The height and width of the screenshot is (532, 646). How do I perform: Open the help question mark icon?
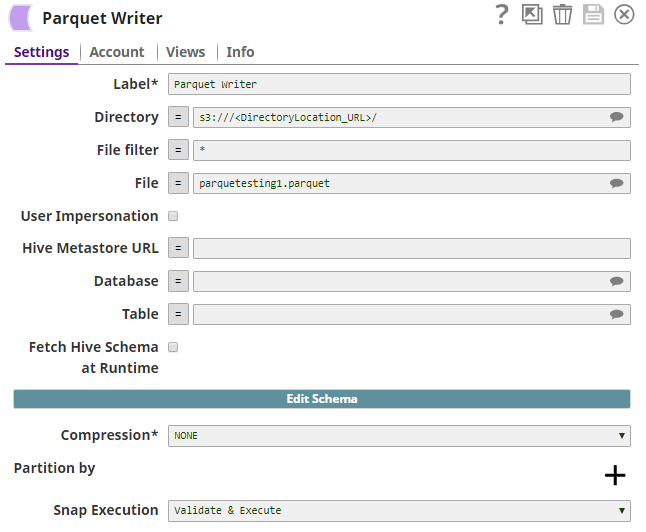point(502,14)
